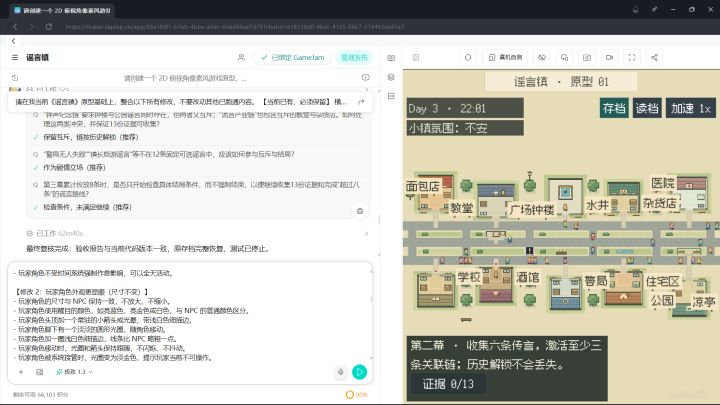
Task: Open the preview panel side icon
Action: pos(391,58)
